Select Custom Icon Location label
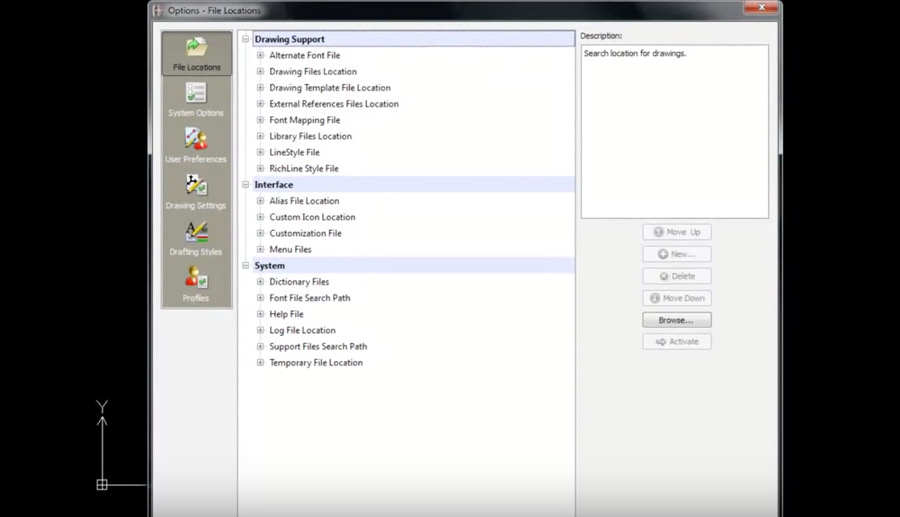 [x=312, y=217]
